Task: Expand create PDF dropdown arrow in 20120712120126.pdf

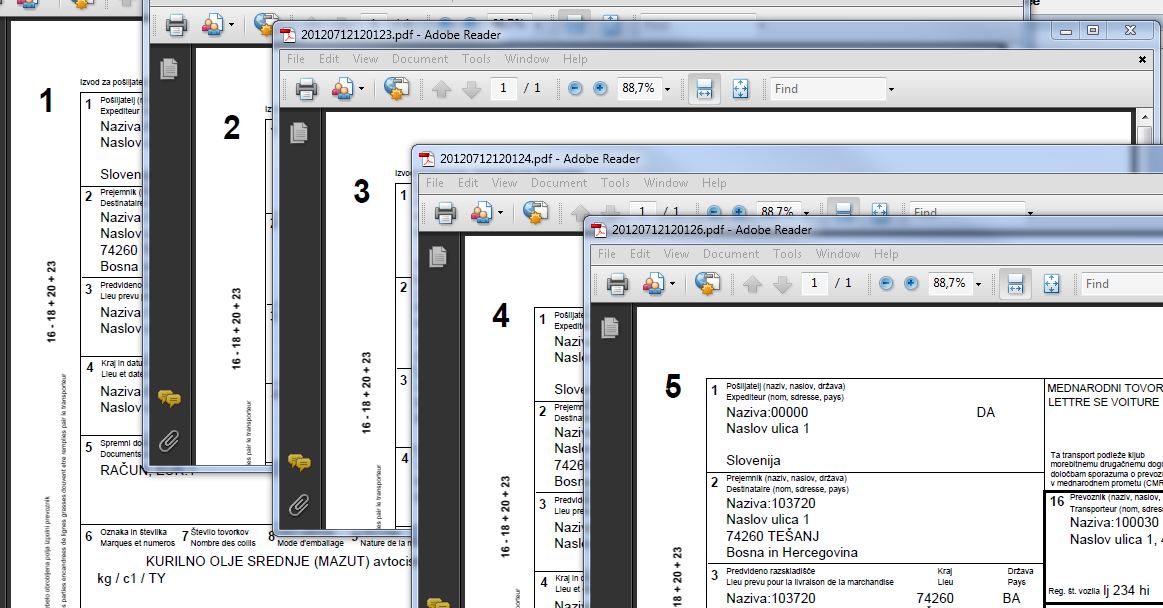Action: [672, 284]
